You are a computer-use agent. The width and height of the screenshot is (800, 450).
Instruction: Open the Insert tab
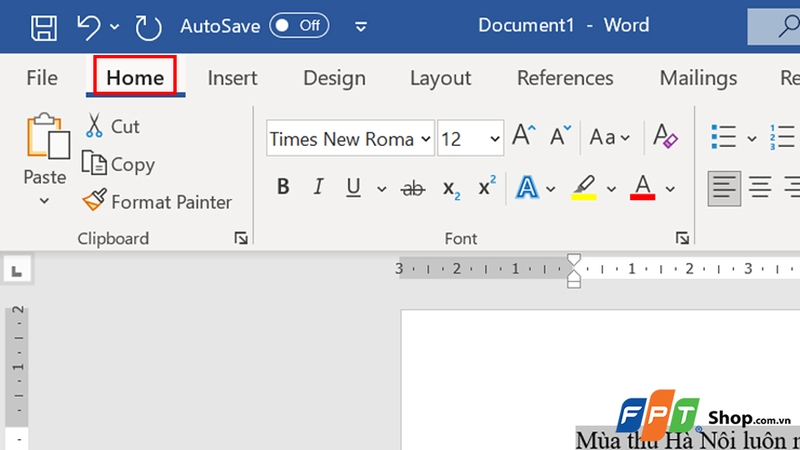click(232, 78)
